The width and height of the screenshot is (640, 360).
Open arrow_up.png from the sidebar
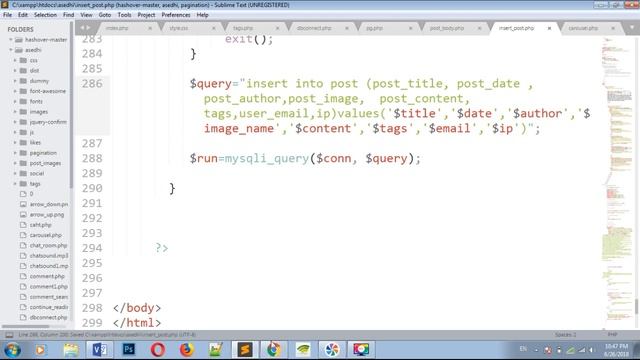[x=47, y=214]
